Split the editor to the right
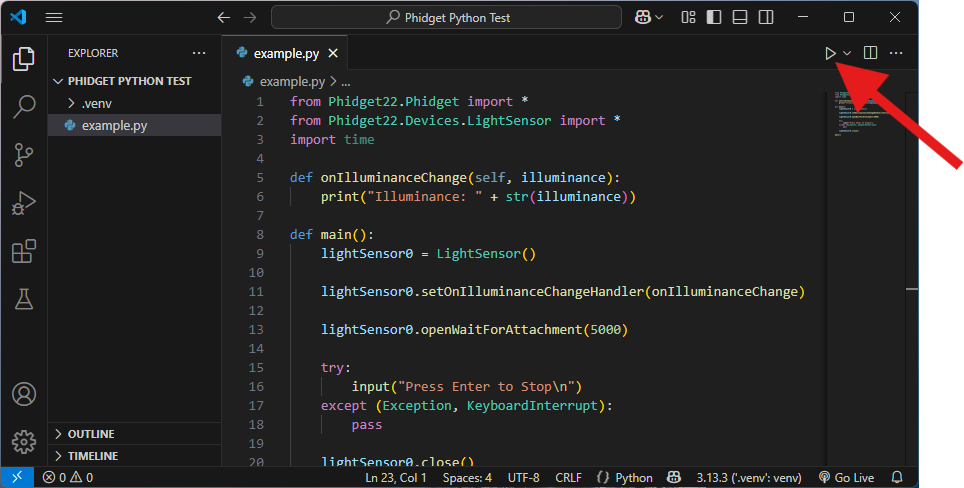964x488 pixels. (x=871, y=53)
